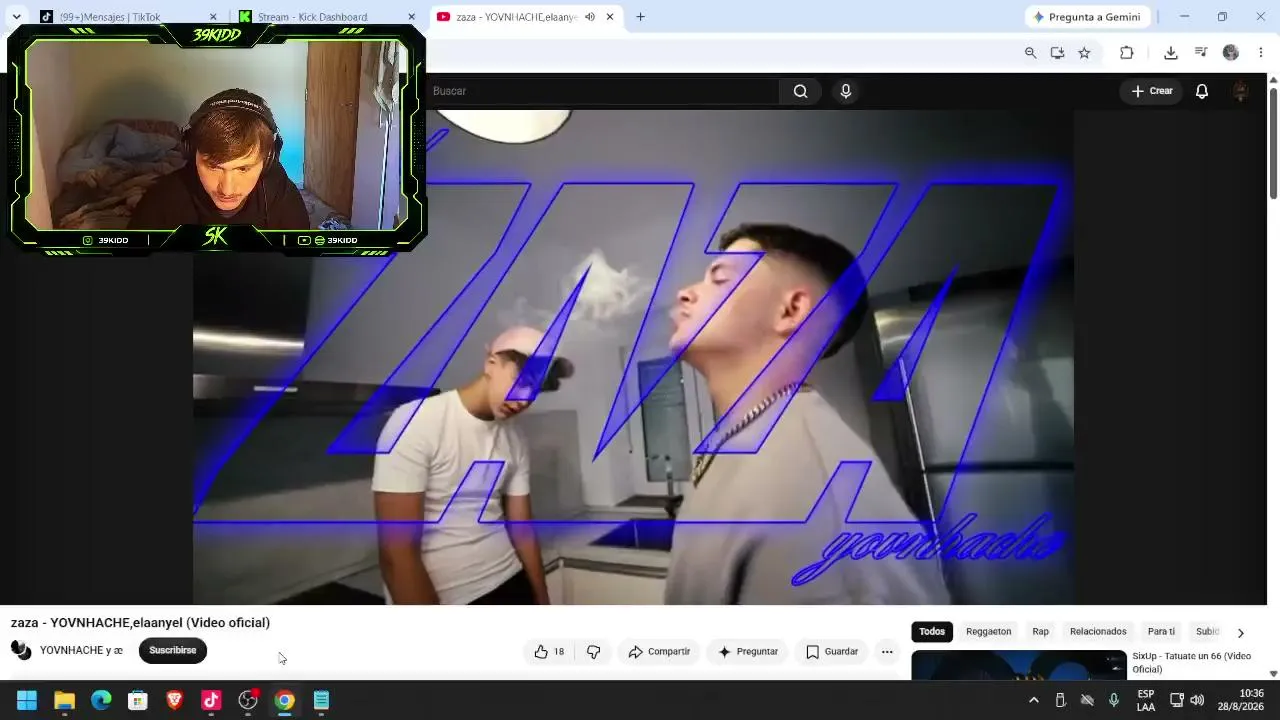This screenshot has width=1280, height=720.
Task: Click the safely remove hardware tray icon
Action: pyautogui.click(x=1061, y=700)
